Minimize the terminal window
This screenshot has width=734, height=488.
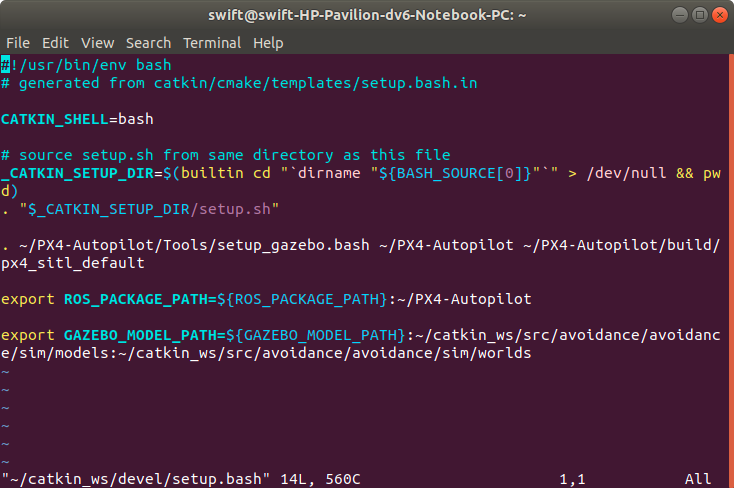[679, 15]
